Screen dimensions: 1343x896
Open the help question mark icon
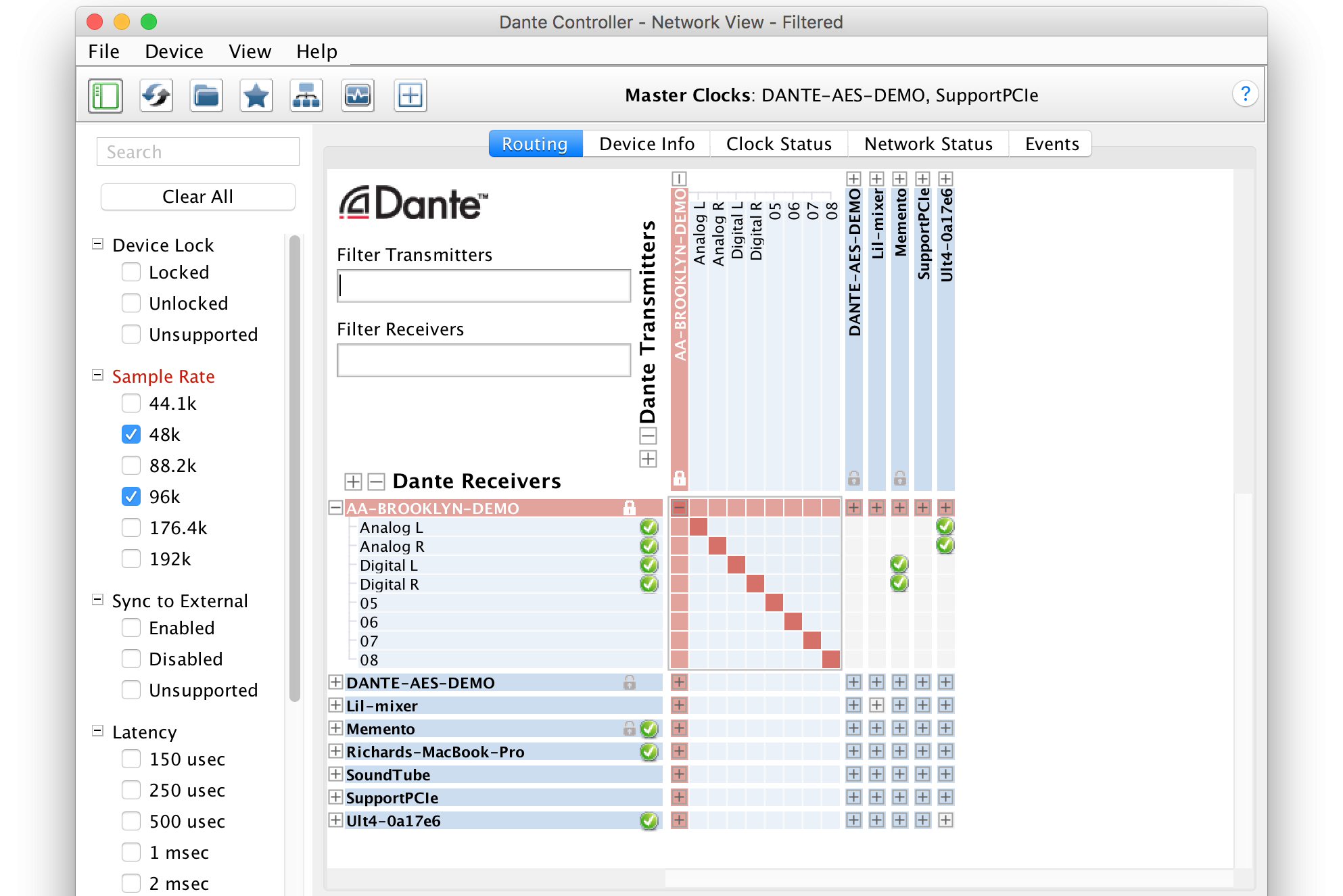point(1245,94)
